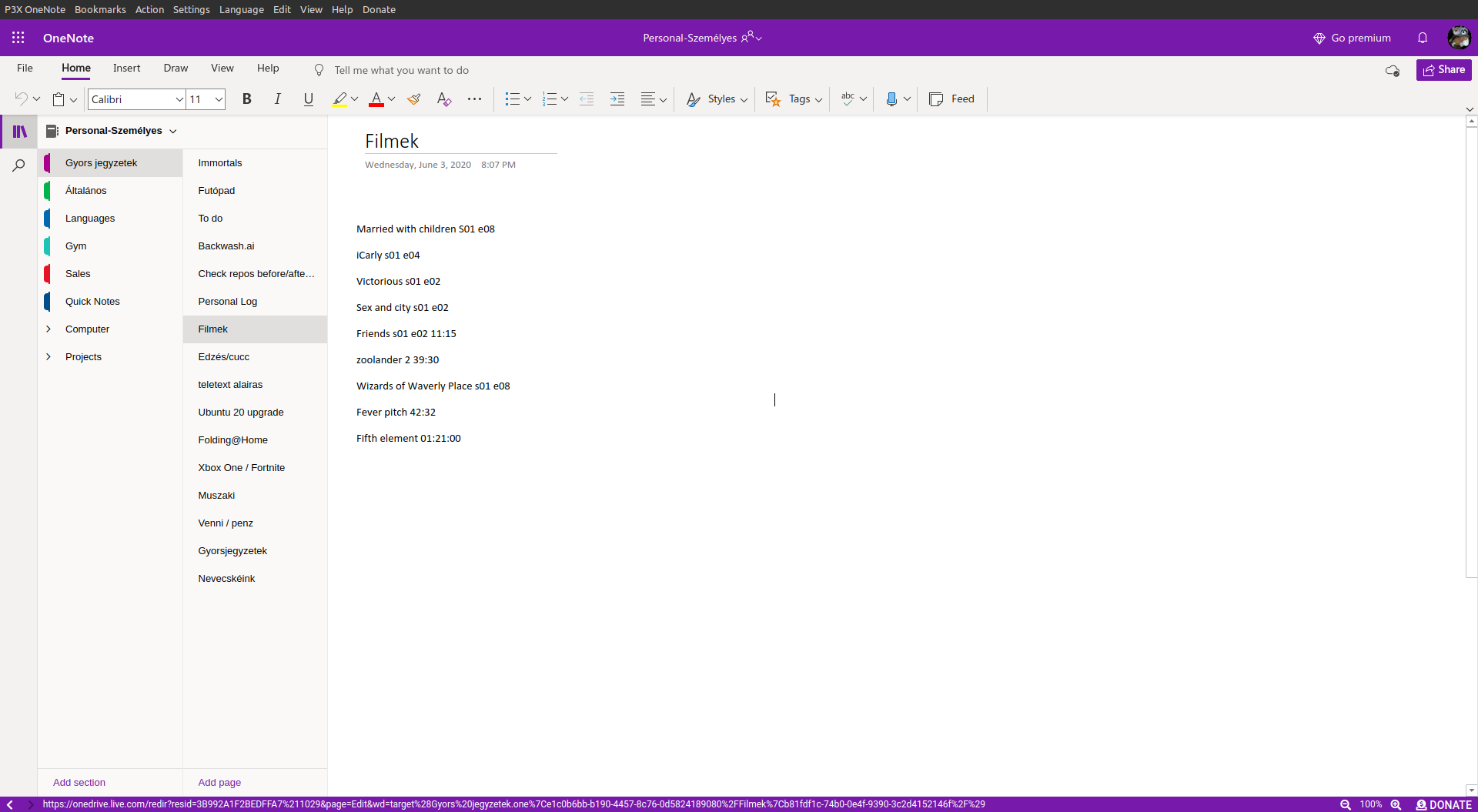Apply red font color
1478x812 pixels.
376,99
